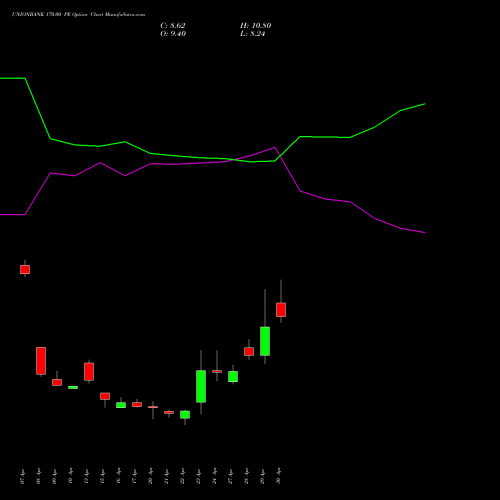This screenshot has width=500, height=500.
Task: Select the green candlestick above 29 Apr
Action: tap(265, 341)
